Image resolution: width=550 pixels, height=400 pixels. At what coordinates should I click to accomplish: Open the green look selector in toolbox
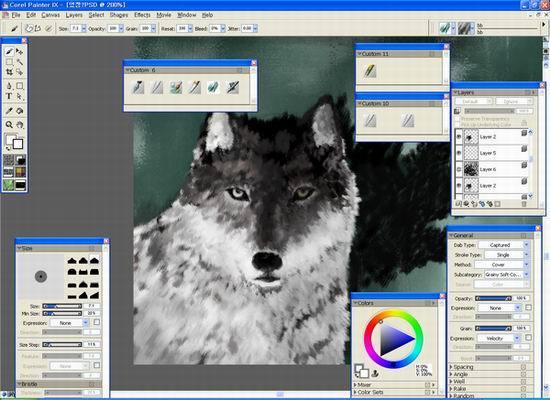[x=9, y=184]
